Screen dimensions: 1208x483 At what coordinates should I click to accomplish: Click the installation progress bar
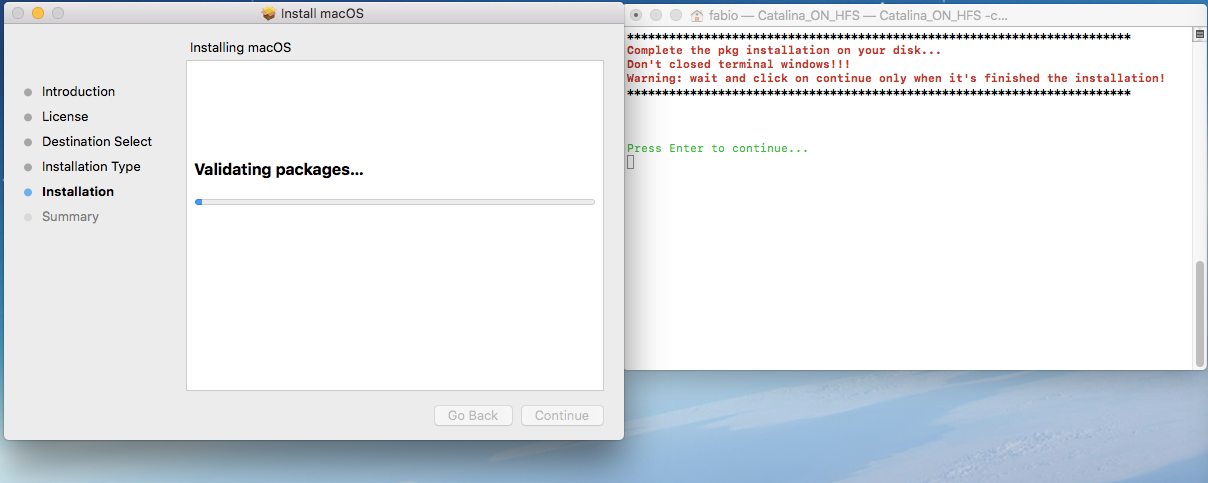(x=395, y=202)
